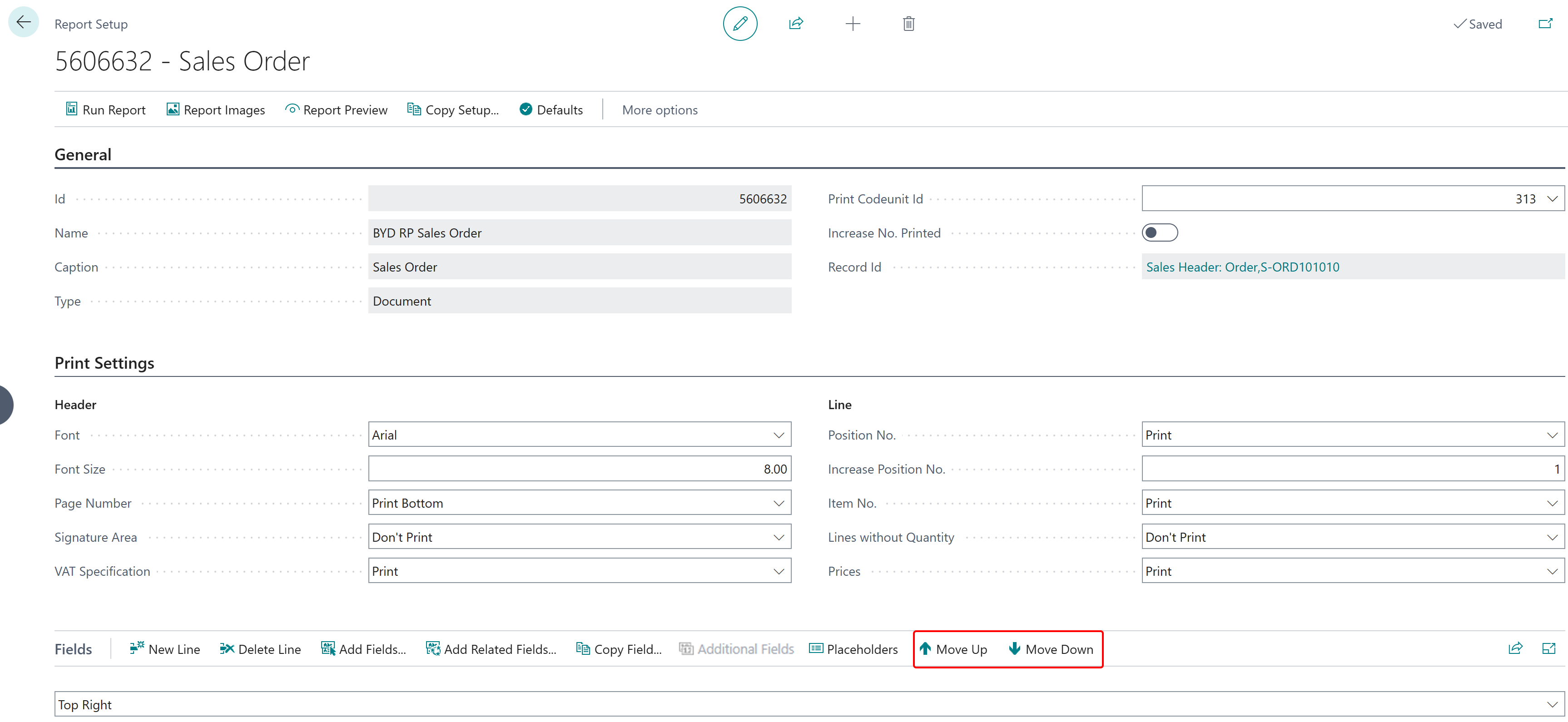The image size is (1568, 722).
Task: Open More options menu
Action: coord(659,110)
